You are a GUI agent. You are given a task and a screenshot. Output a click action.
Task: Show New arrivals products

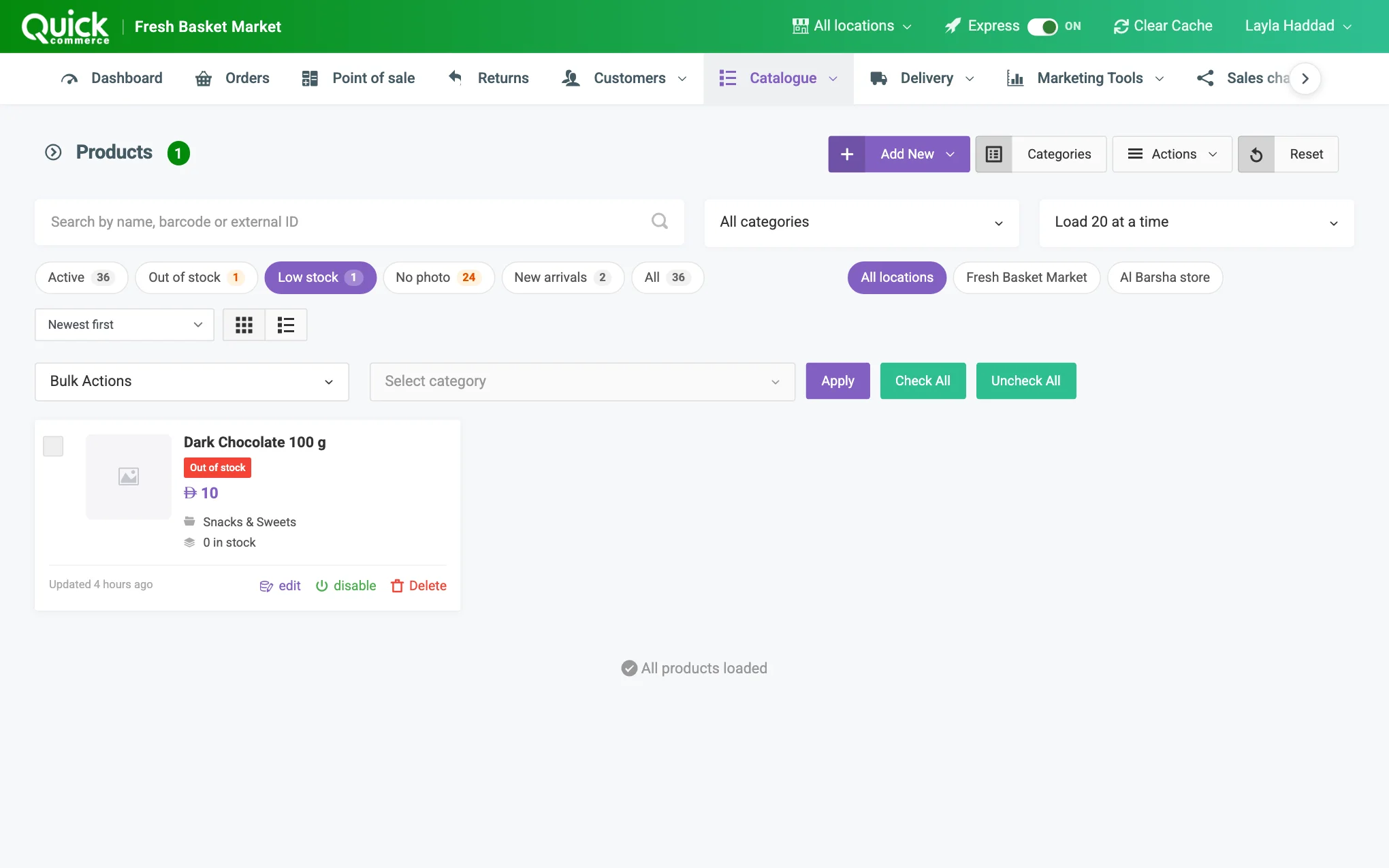(x=562, y=278)
